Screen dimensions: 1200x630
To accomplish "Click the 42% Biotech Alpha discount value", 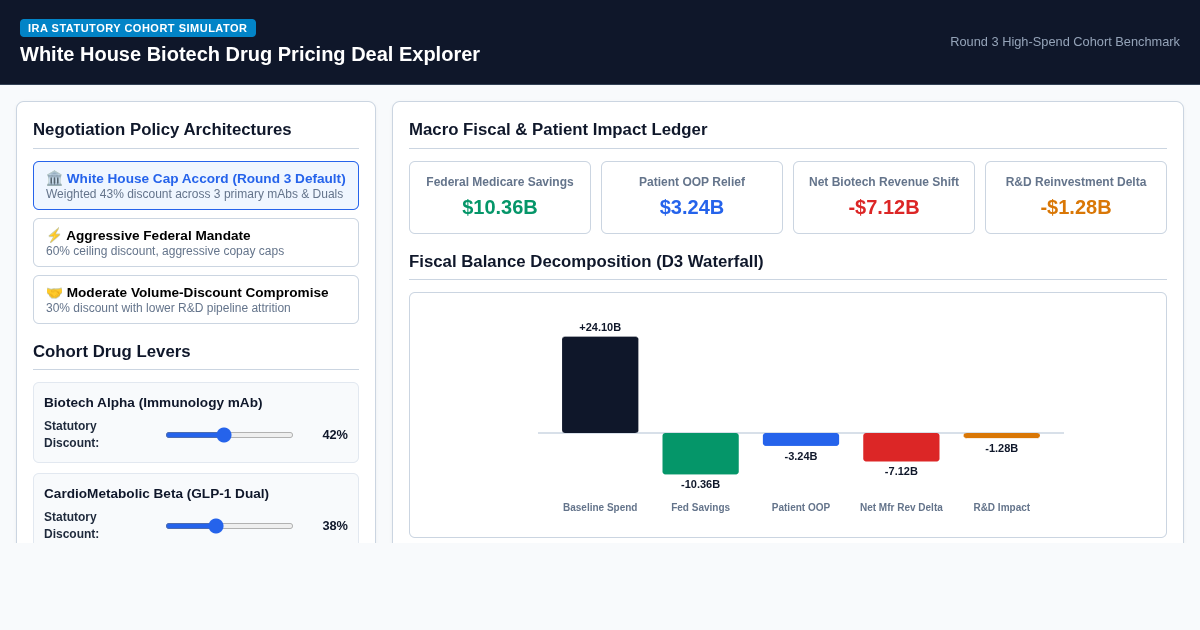I will (335, 435).
